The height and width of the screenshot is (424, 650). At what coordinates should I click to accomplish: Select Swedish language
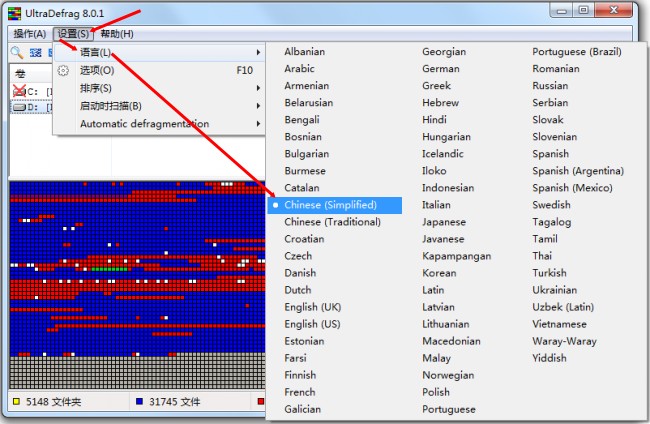pyautogui.click(x=551, y=205)
